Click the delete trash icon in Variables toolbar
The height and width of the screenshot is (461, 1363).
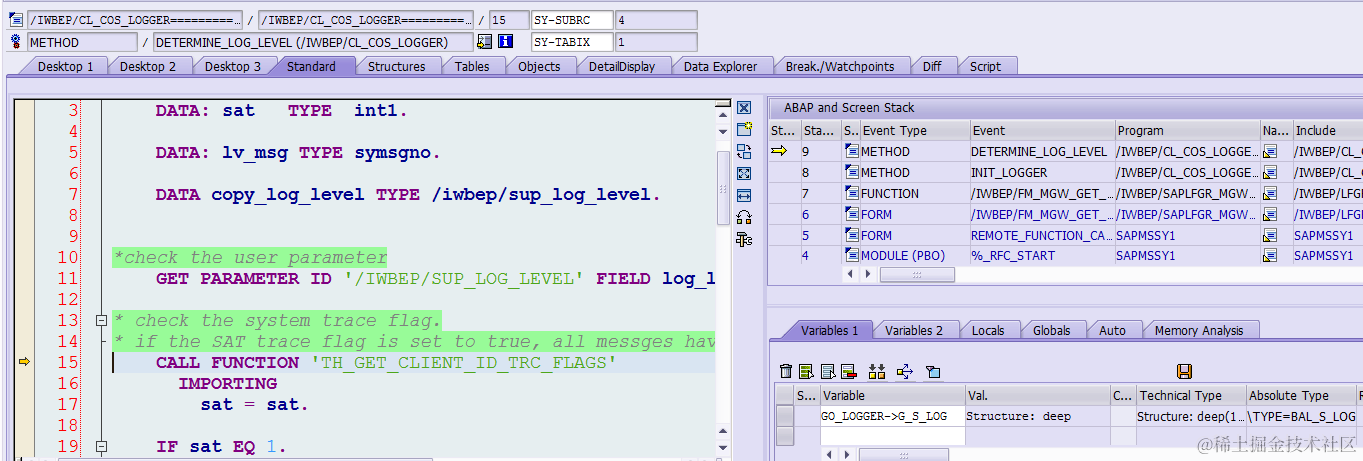tap(787, 371)
